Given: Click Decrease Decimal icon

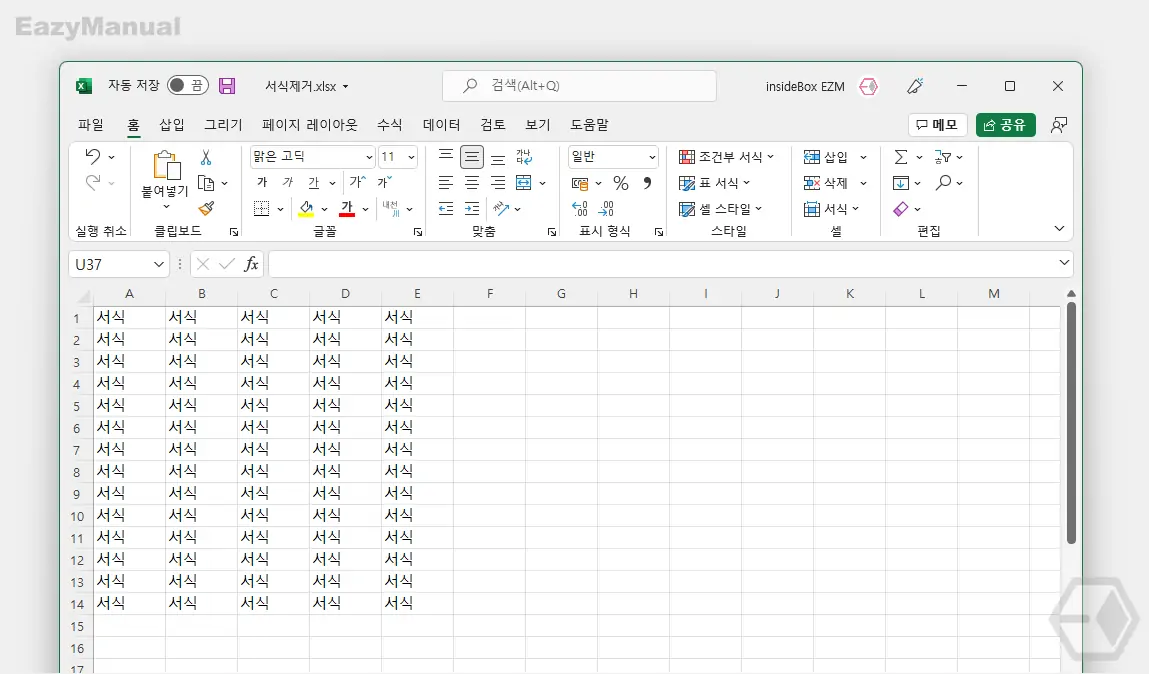Looking at the screenshot, I should coord(606,209).
